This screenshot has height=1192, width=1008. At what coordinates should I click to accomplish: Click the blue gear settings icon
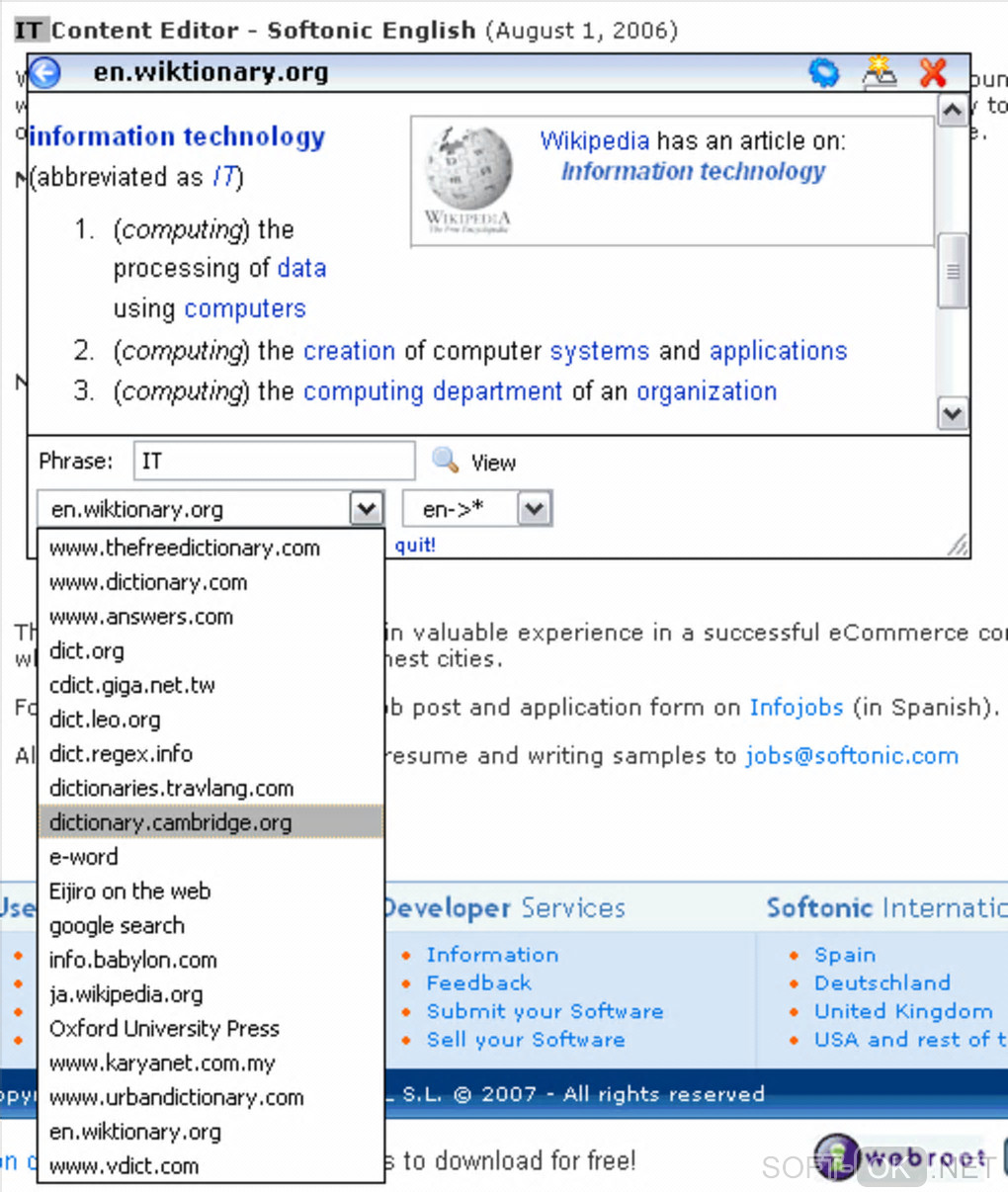pyautogui.click(x=823, y=72)
